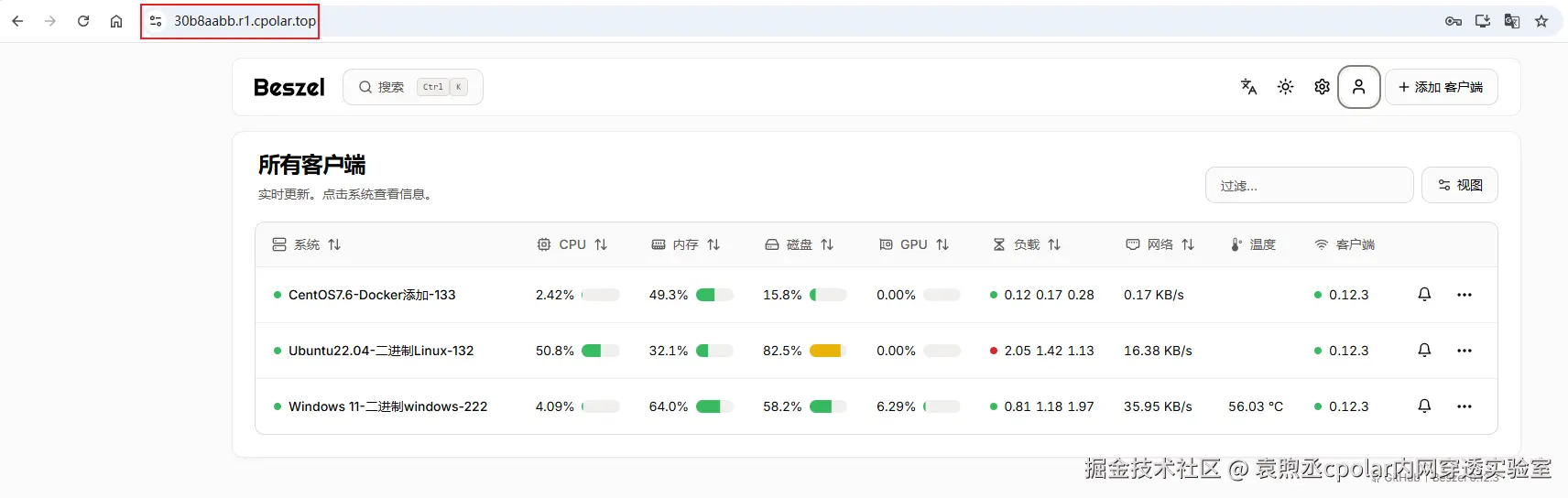Open the browser translate page icon
1568x498 pixels.
1512,21
